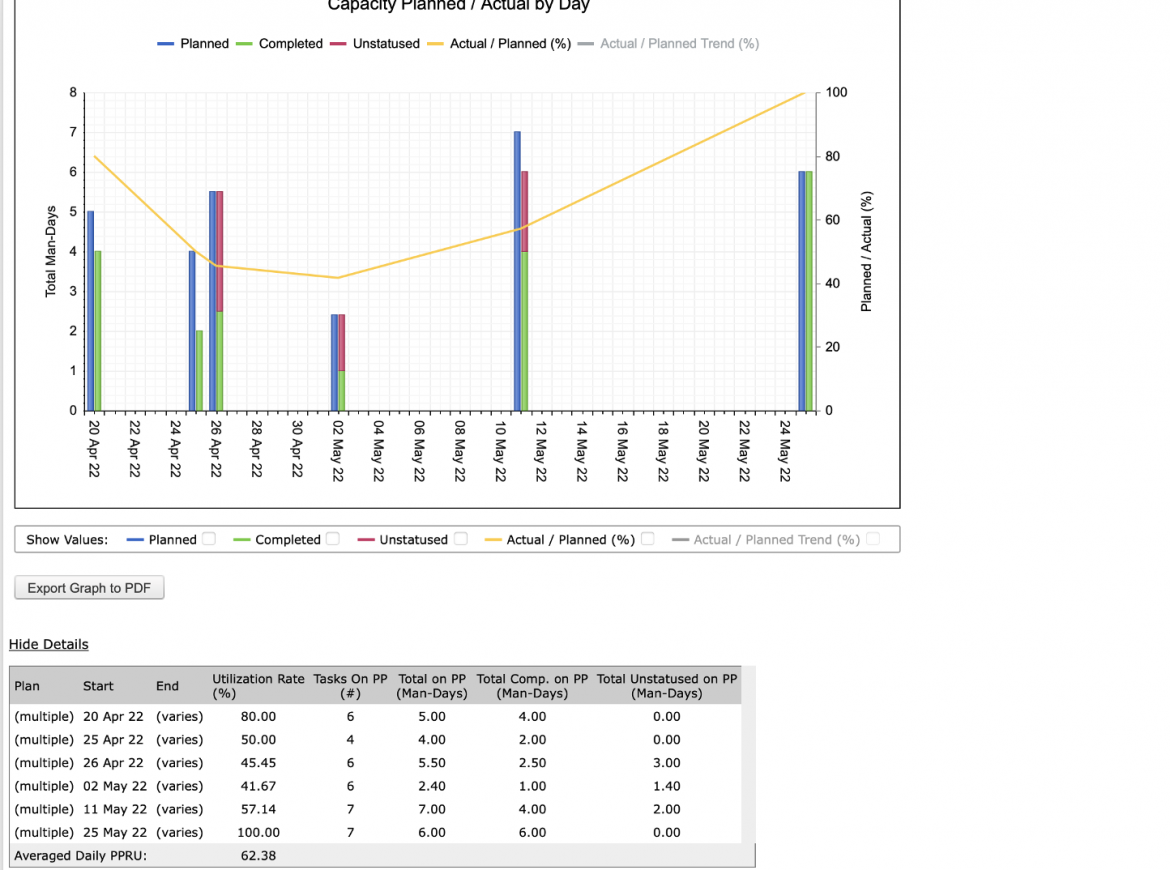The width and height of the screenshot is (1170, 870).
Task: Enable Actual / Planned Trend (%) legend entry
Action: [669, 44]
